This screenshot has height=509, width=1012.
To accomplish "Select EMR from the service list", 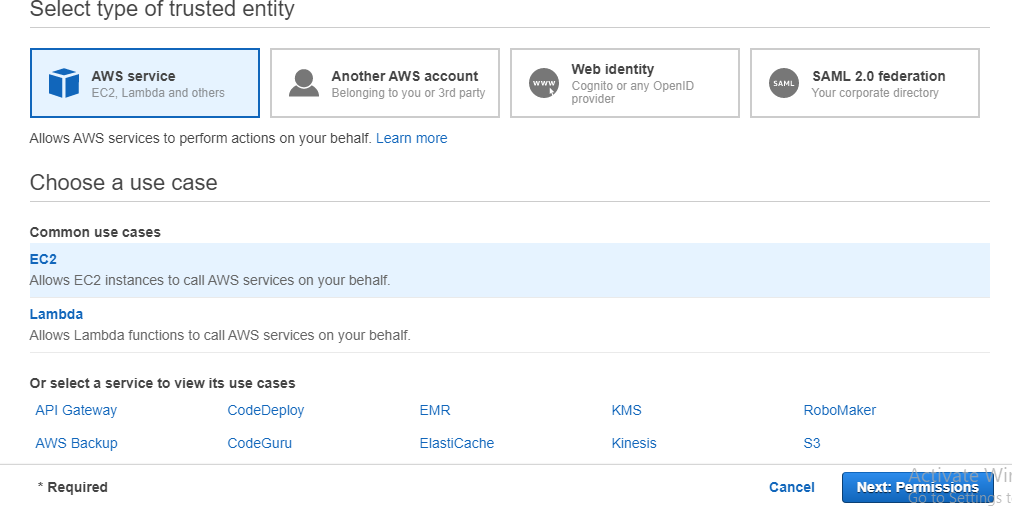I will (435, 410).
